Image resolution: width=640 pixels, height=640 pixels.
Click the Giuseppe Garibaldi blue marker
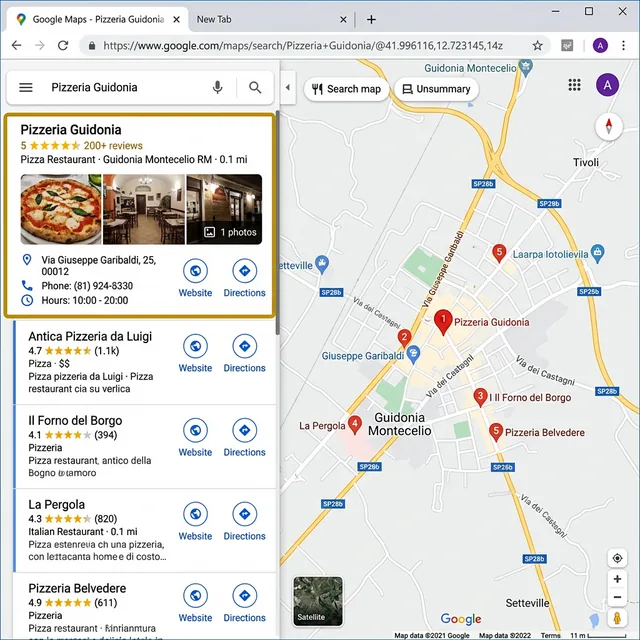point(413,355)
